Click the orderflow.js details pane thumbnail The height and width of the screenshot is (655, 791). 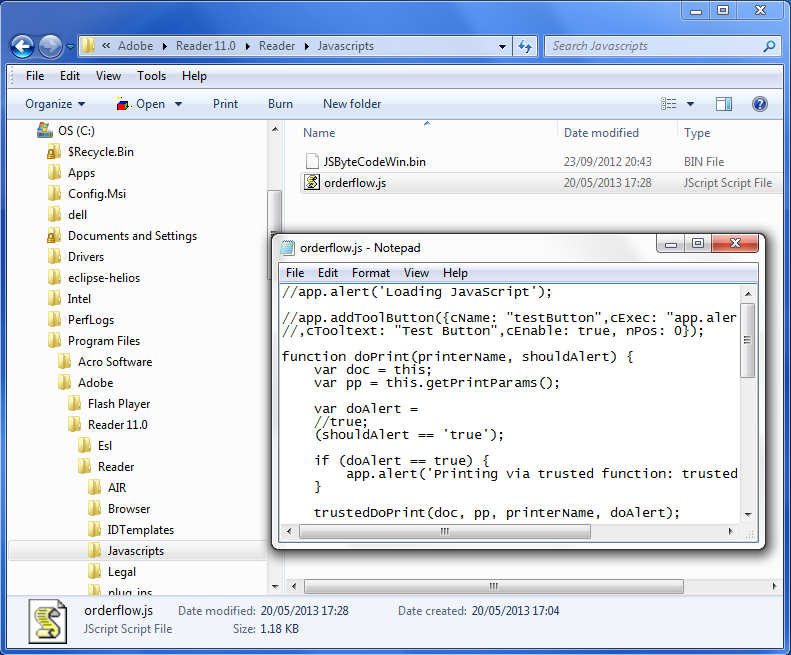[48, 621]
